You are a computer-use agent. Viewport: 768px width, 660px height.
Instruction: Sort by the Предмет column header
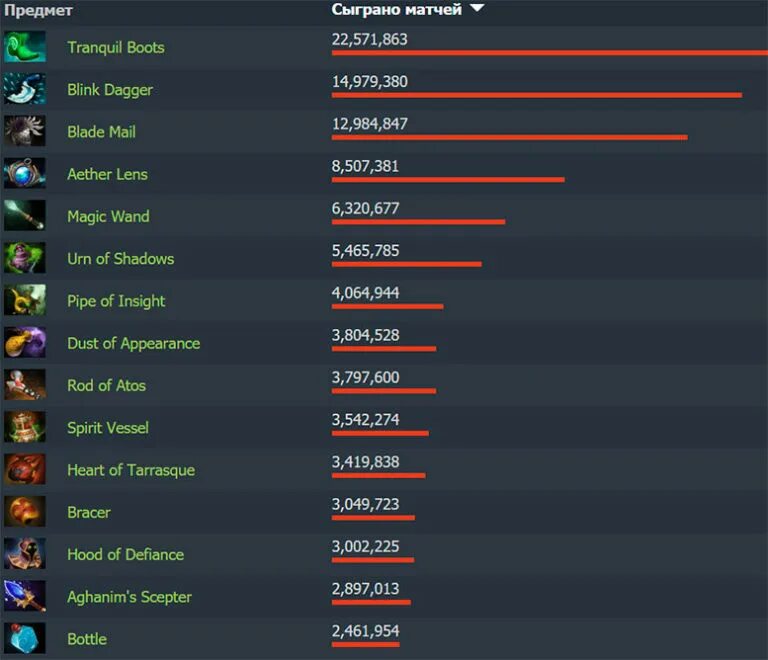[x=38, y=10]
